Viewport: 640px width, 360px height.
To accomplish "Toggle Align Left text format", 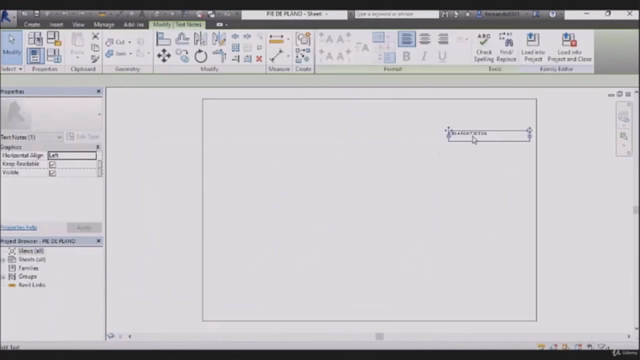I will pos(407,39).
